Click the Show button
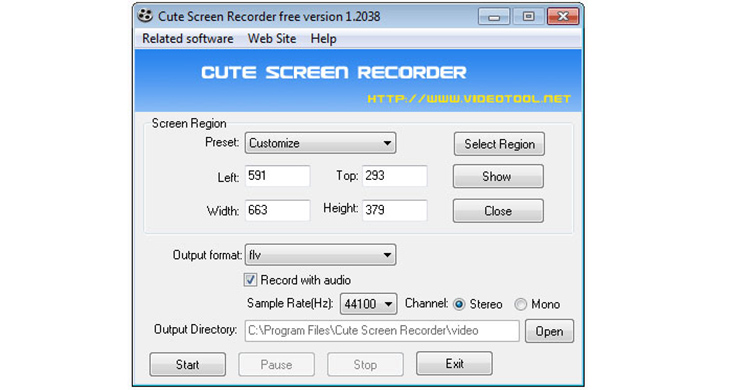Screen dimensions: 730x390 [x=498, y=176]
